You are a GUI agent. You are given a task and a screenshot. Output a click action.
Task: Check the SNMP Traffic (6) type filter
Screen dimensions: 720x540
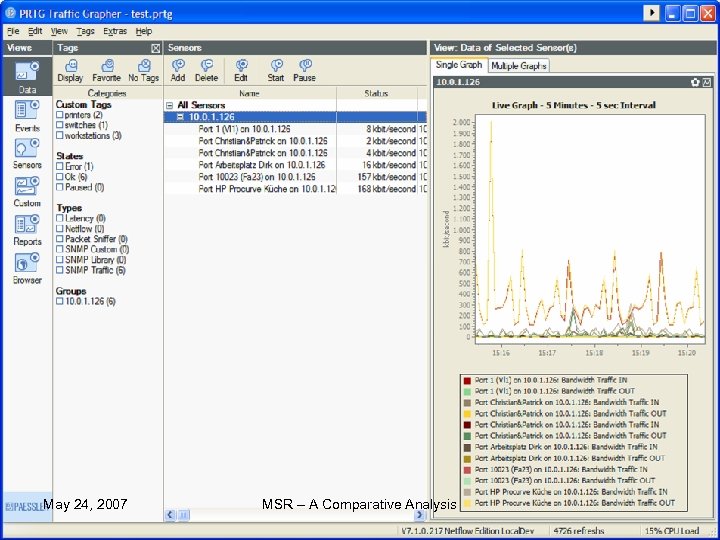coord(60,270)
